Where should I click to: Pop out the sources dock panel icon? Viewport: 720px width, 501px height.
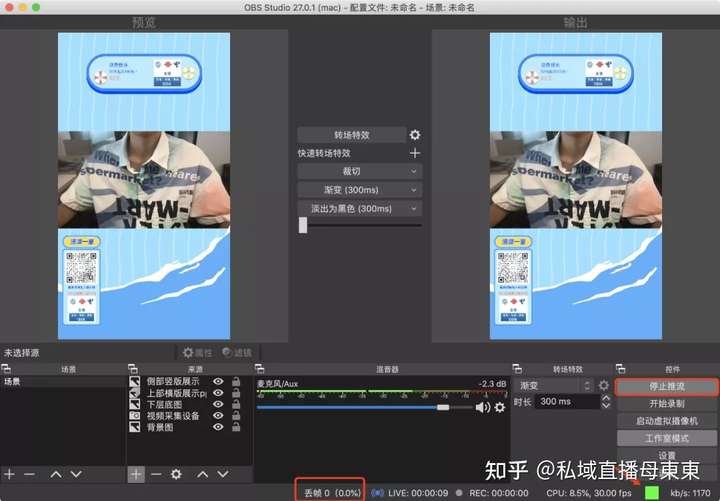pos(133,369)
